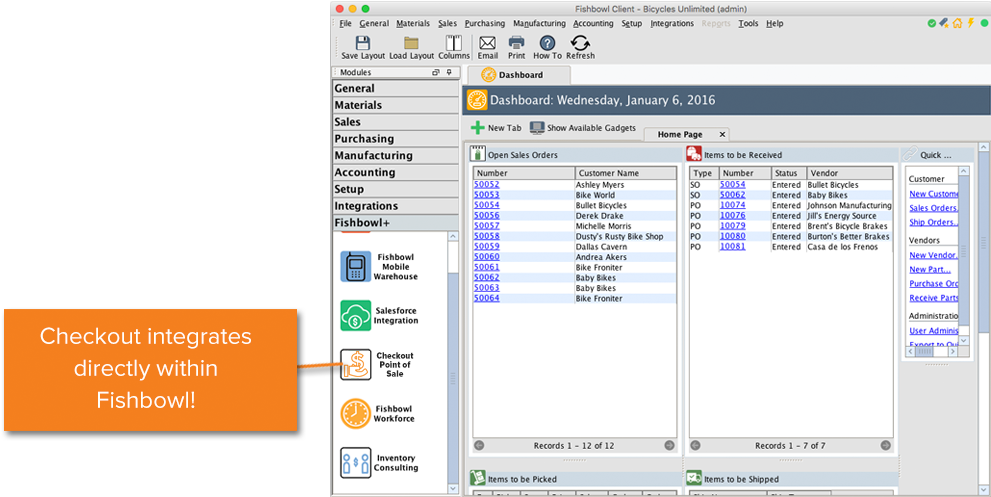The width and height of the screenshot is (991, 497).
Task: Click up arrow of modules list scrollbar
Action: (x=453, y=236)
